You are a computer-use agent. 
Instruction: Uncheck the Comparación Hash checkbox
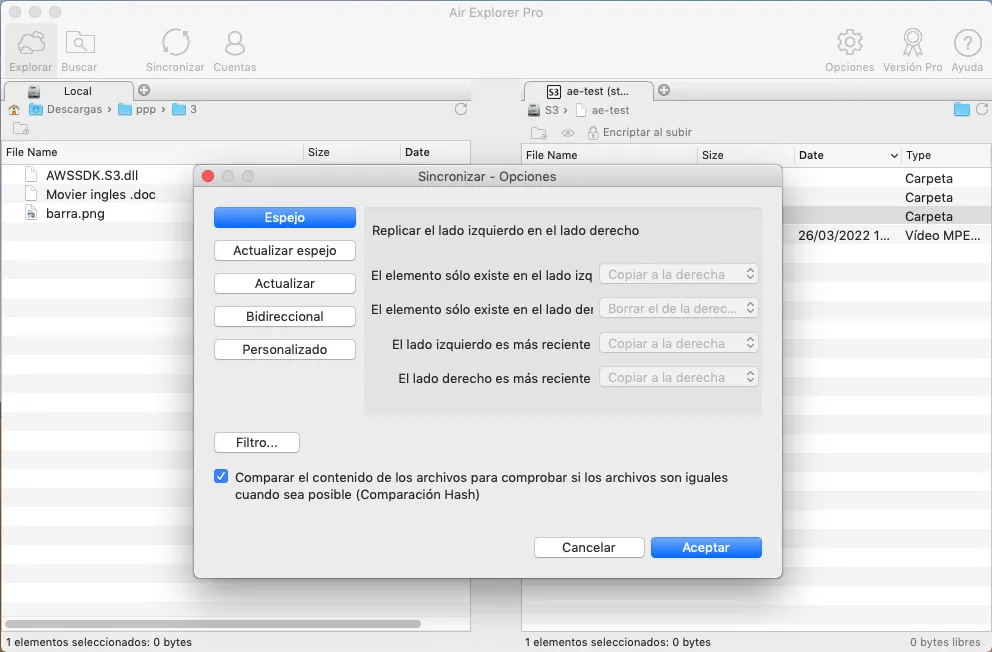pyautogui.click(x=221, y=476)
